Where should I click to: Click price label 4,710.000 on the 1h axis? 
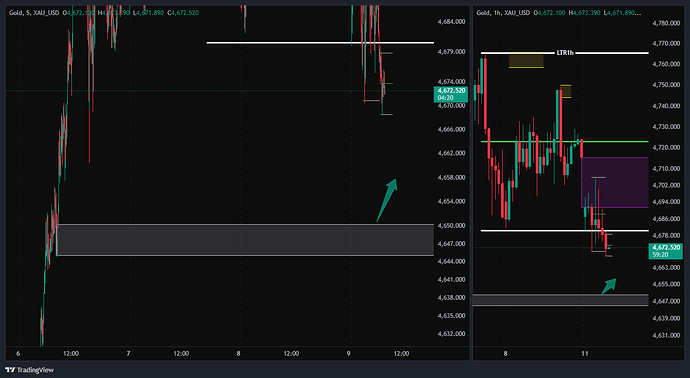point(666,169)
